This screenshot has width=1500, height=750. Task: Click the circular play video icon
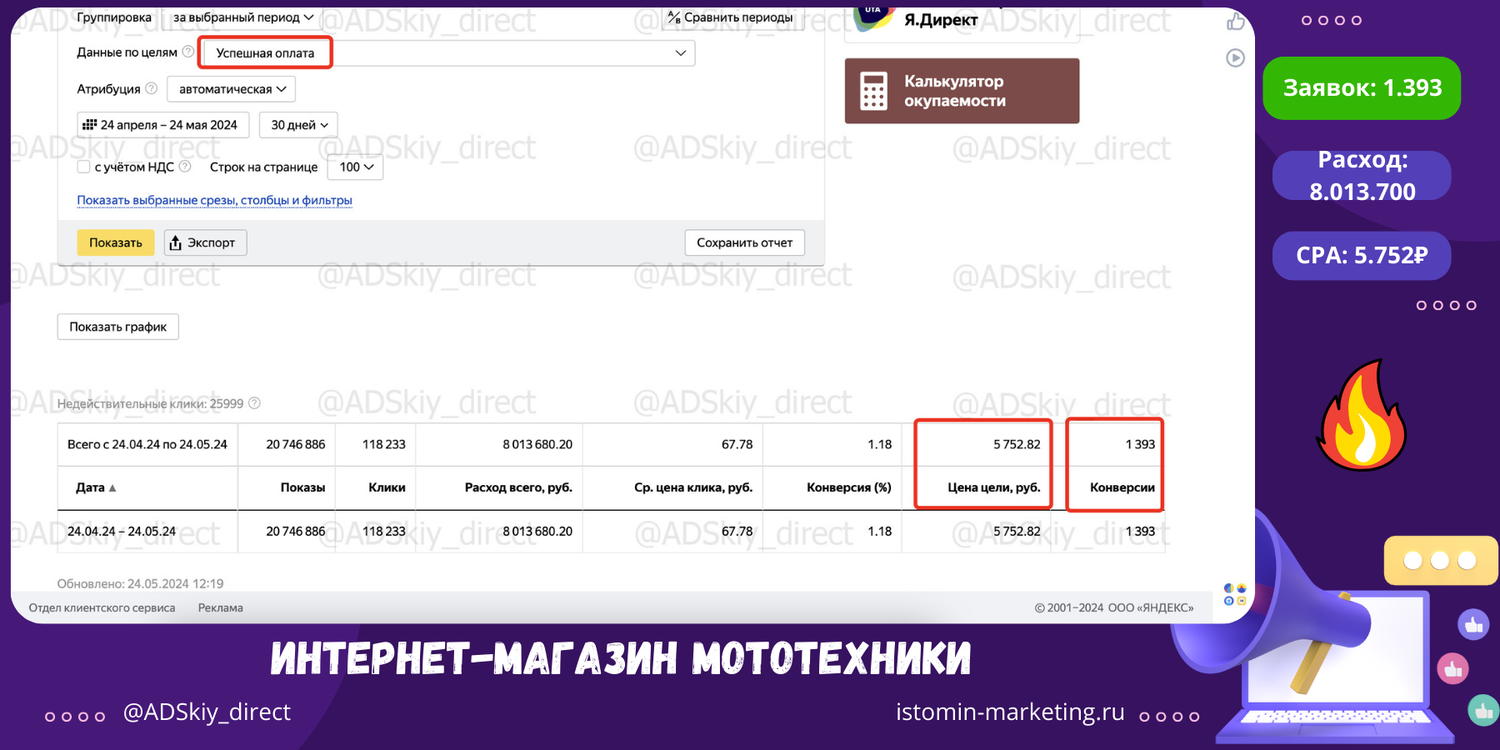click(x=1236, y=58)
